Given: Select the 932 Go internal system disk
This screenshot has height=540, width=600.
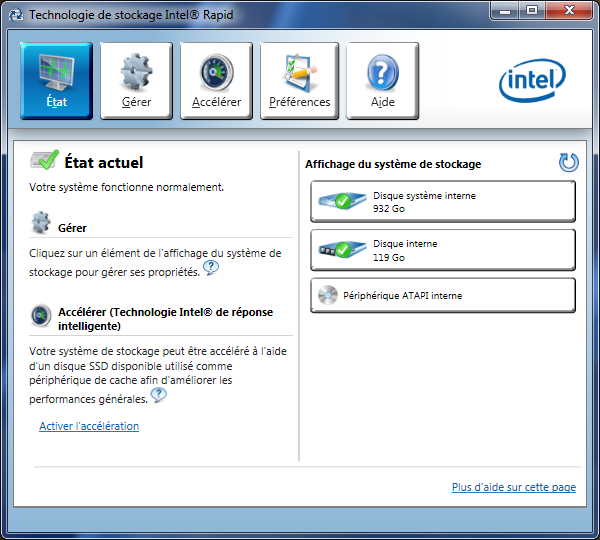Looking at the screenshot, I should tap(443, 202).
